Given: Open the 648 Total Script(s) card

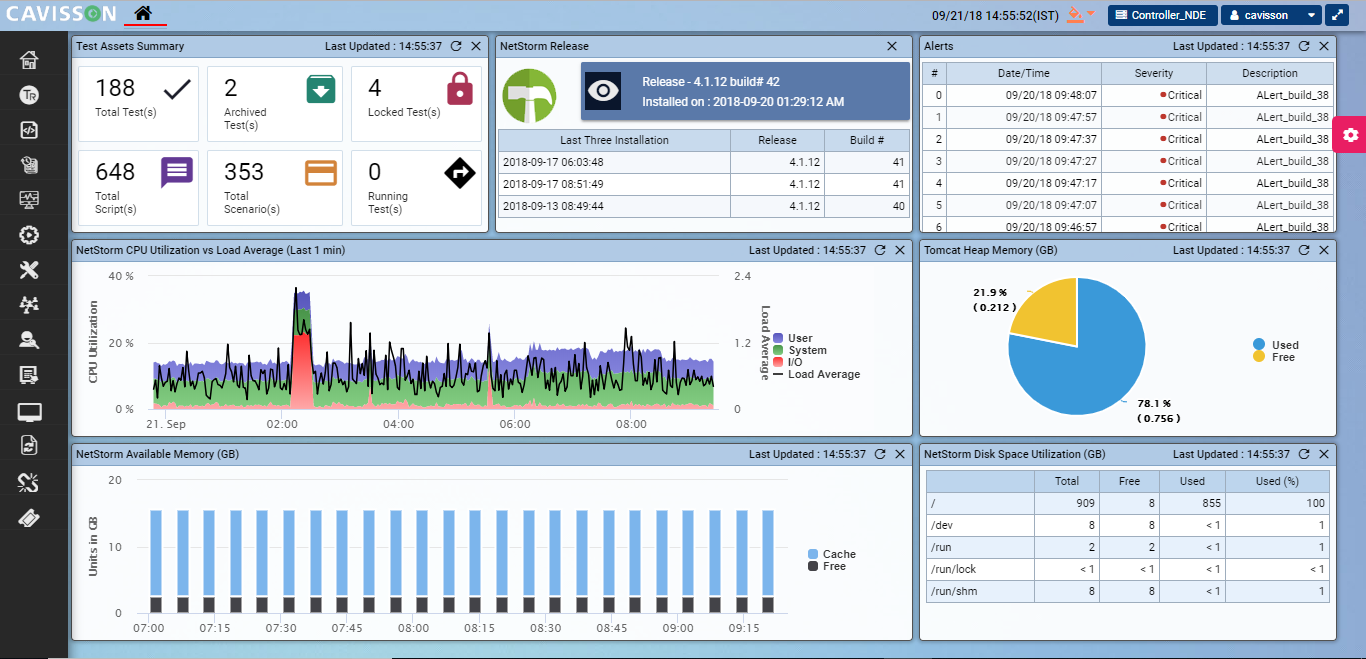Looking at the screenshot, I should 138,188.
